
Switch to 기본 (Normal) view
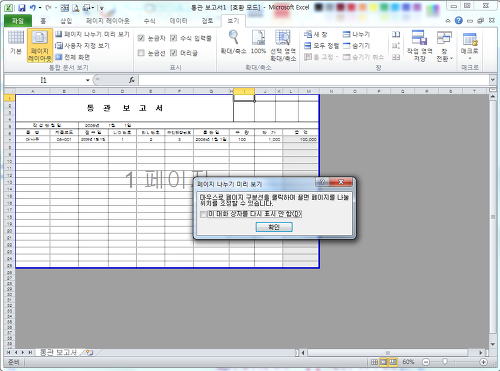16,42
